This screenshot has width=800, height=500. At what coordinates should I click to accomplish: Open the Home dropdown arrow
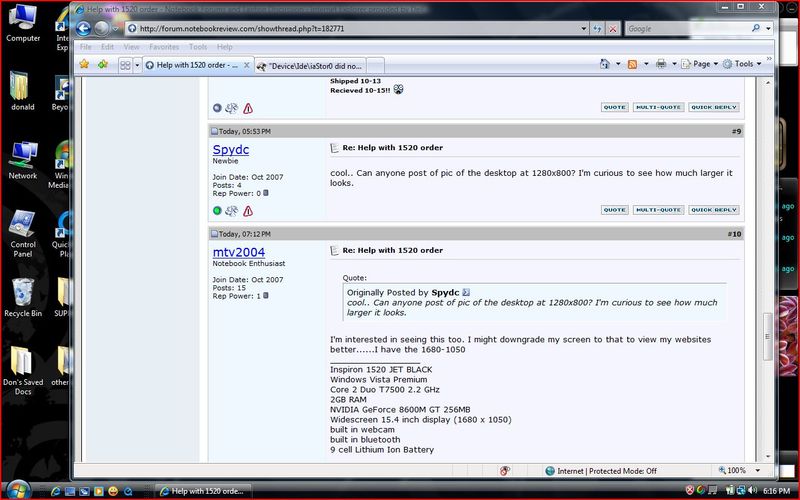point(618,64)
